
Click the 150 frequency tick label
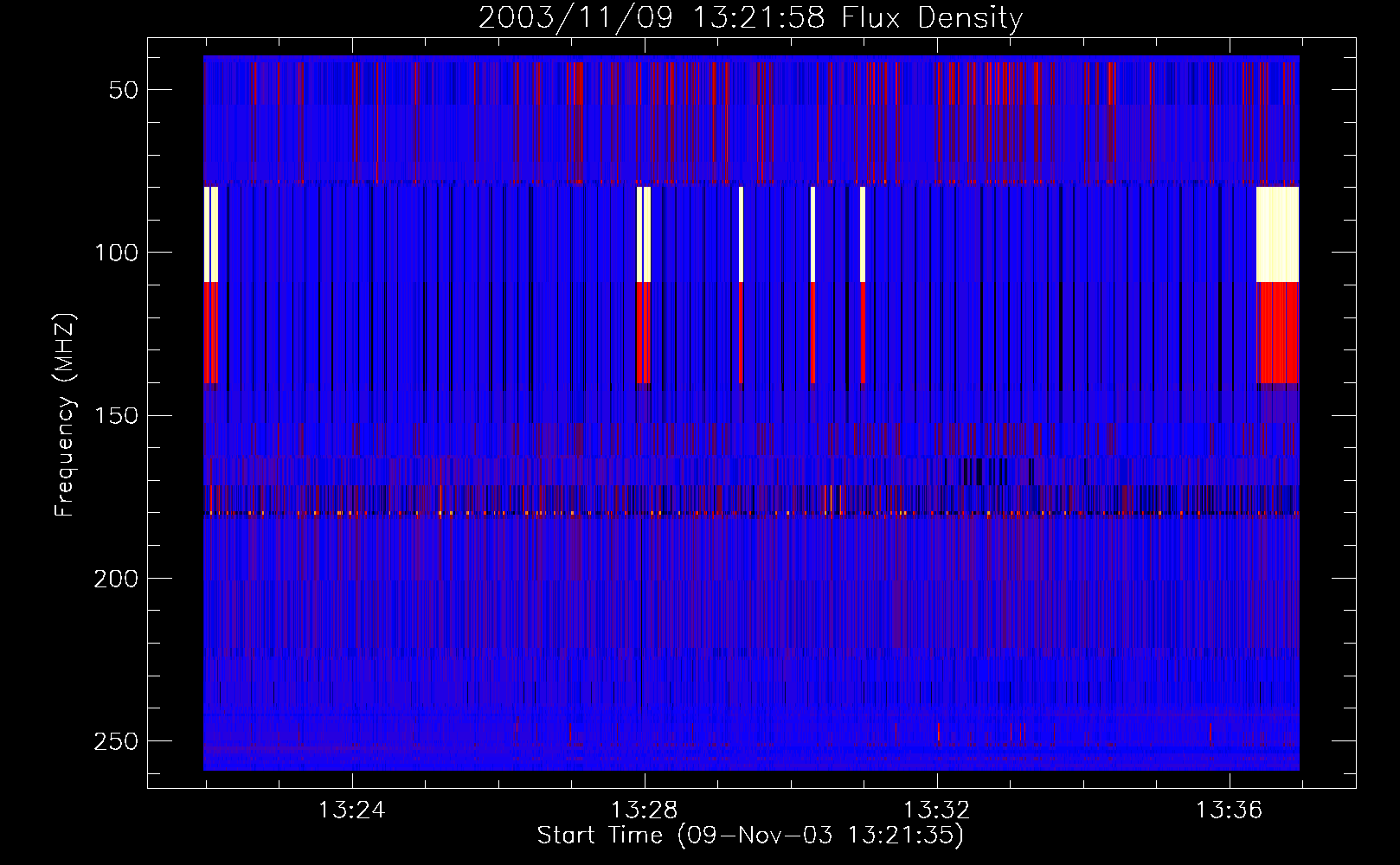coord(116,415)
